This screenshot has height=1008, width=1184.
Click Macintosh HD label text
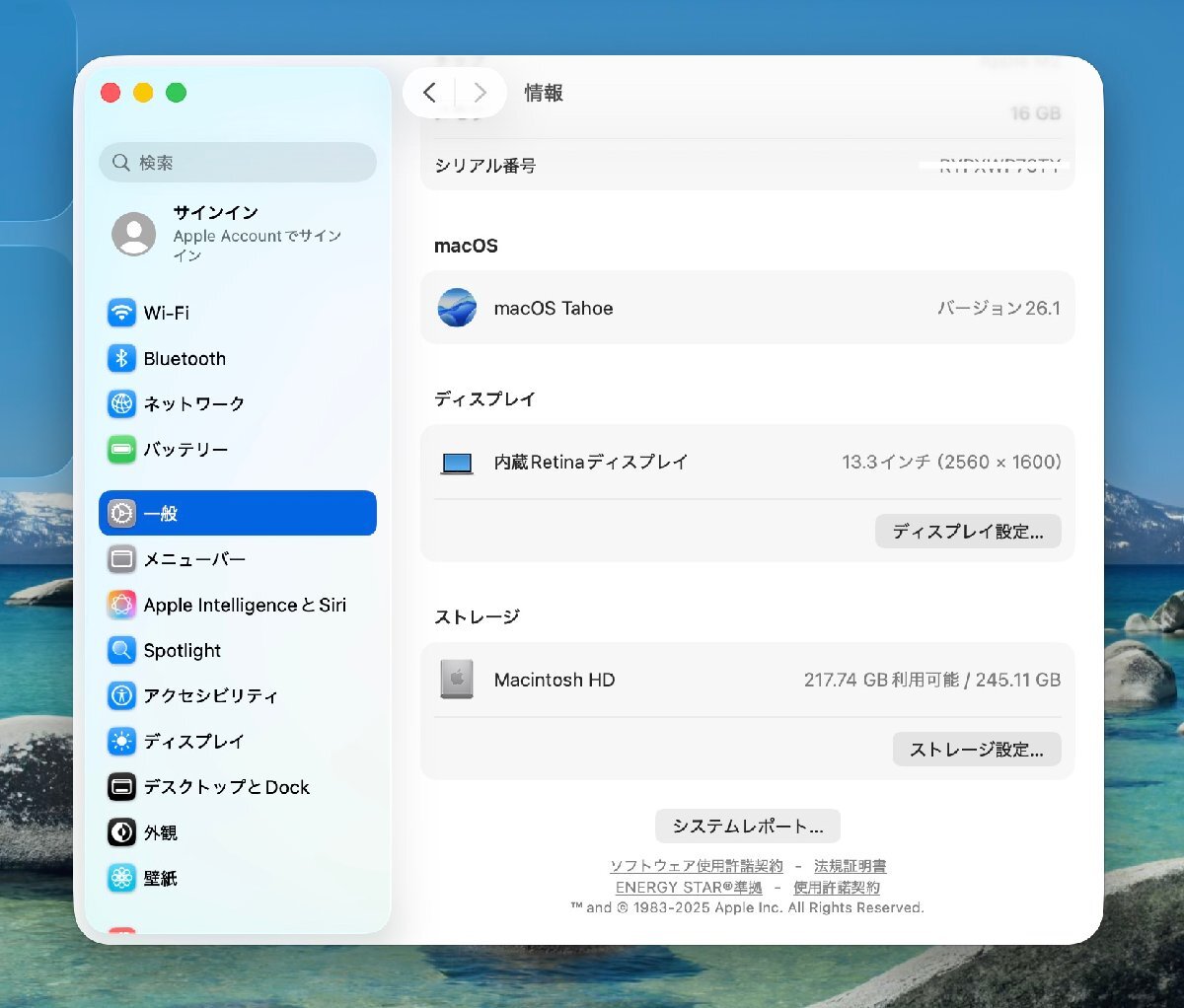555,680
